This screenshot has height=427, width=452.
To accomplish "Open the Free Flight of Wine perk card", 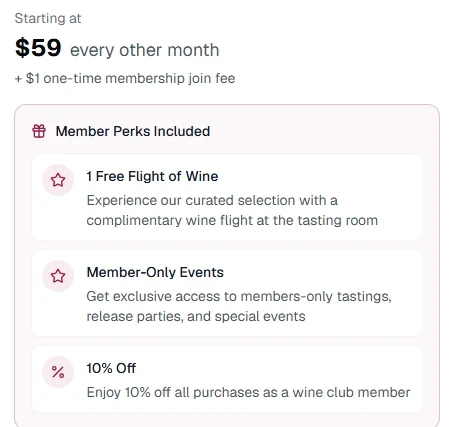I will click(x=227, y=197).
